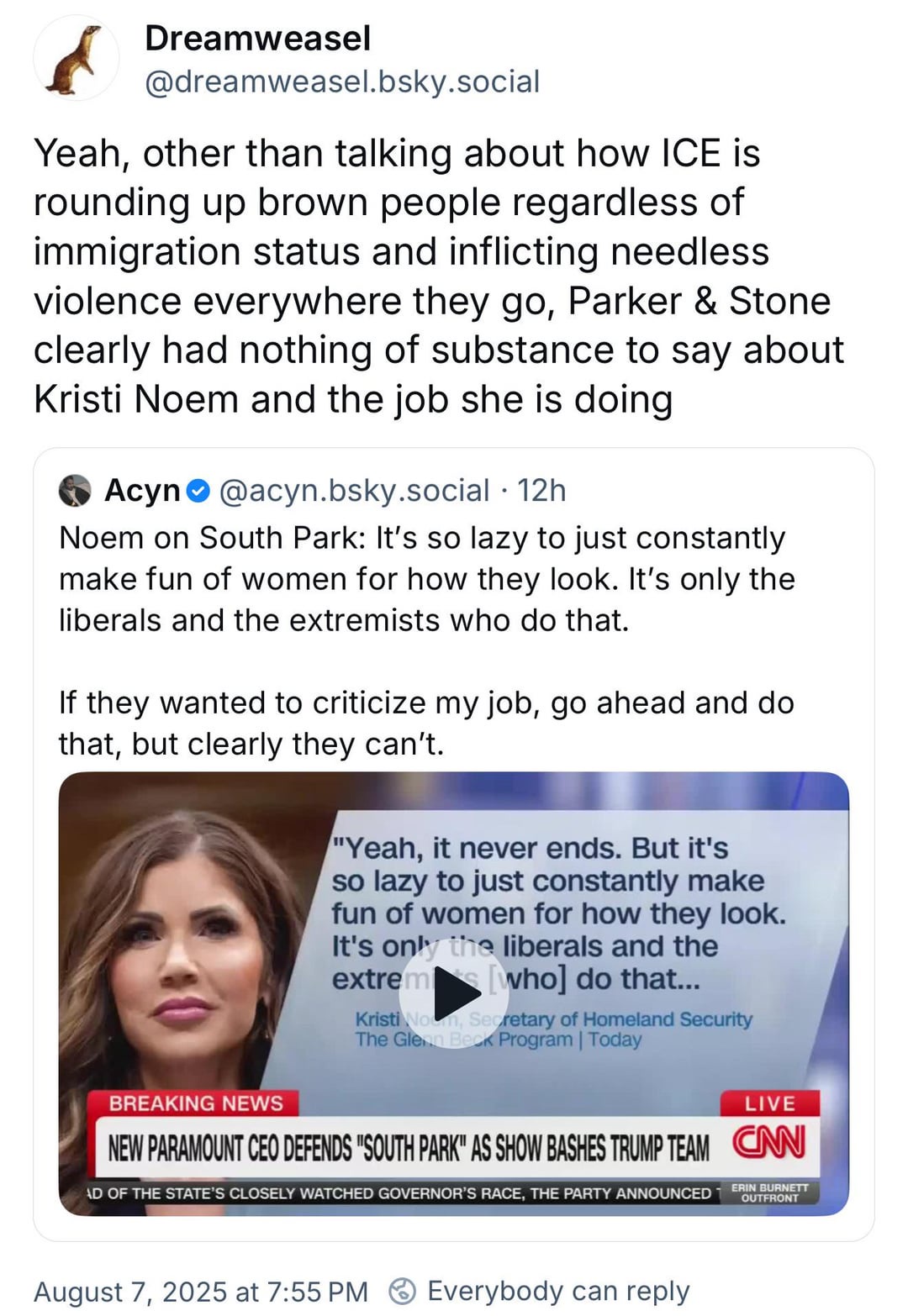Open the Dreamweasel display name
Image resolution: width=908 pixels, height=1316 pixels.
pyautogui.click(x=257, y=38)
